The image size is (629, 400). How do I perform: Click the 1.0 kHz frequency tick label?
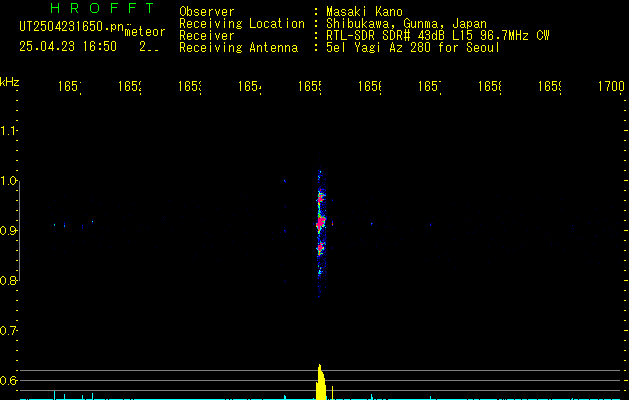(x=8, y=181)
